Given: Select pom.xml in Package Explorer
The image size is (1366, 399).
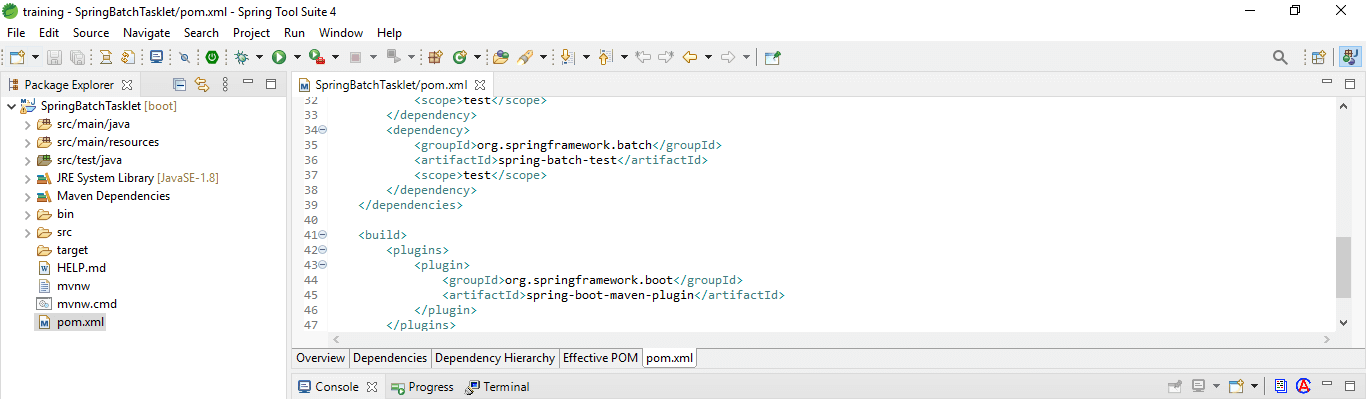Looking at the screenshot, I should [80, 322].
